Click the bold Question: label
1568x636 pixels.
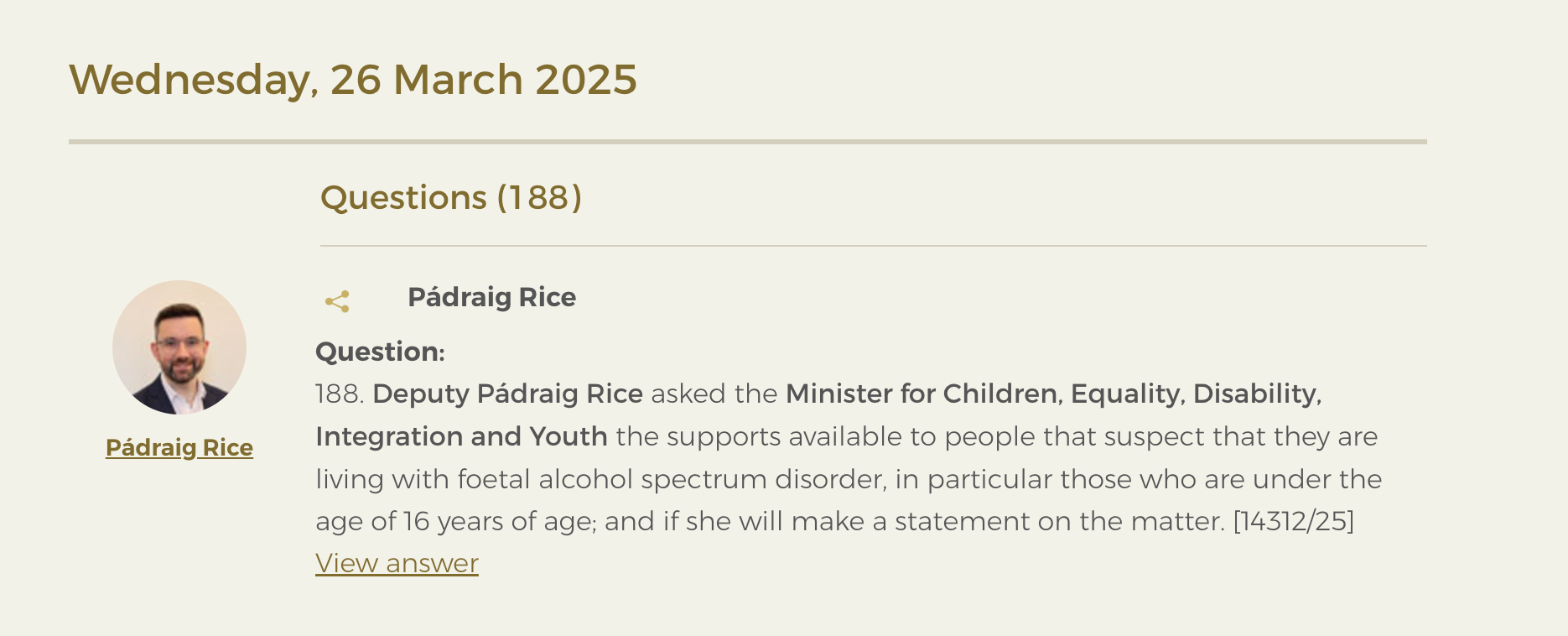380,352
